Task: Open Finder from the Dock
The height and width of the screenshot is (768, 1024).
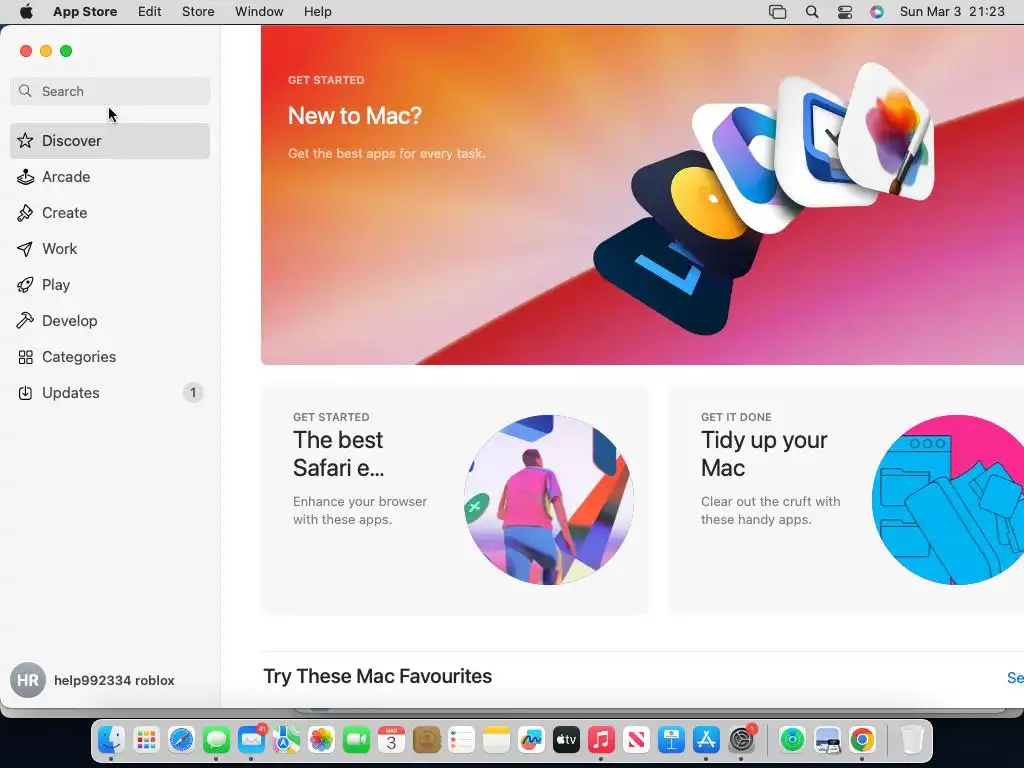Action: (x=111, y=740)
